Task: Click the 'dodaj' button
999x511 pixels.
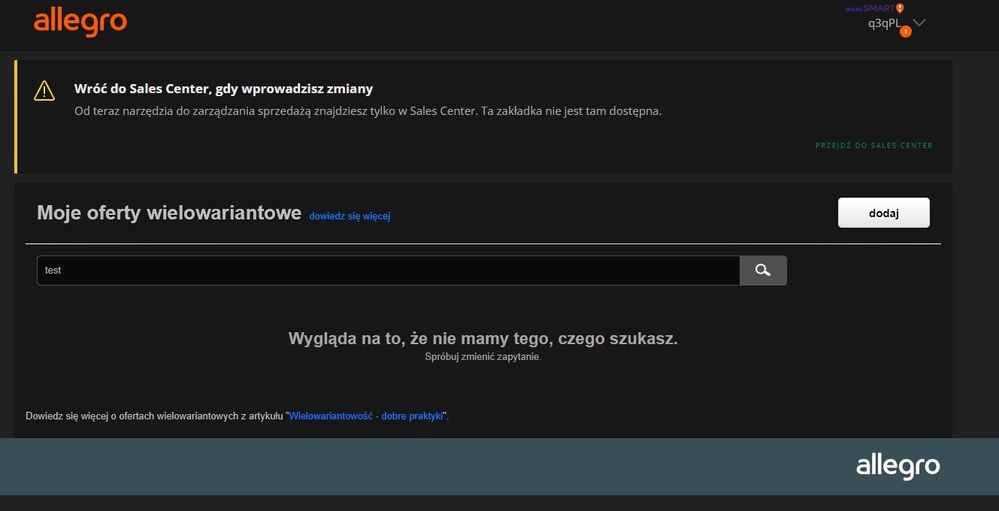Action: coord(883,213)
